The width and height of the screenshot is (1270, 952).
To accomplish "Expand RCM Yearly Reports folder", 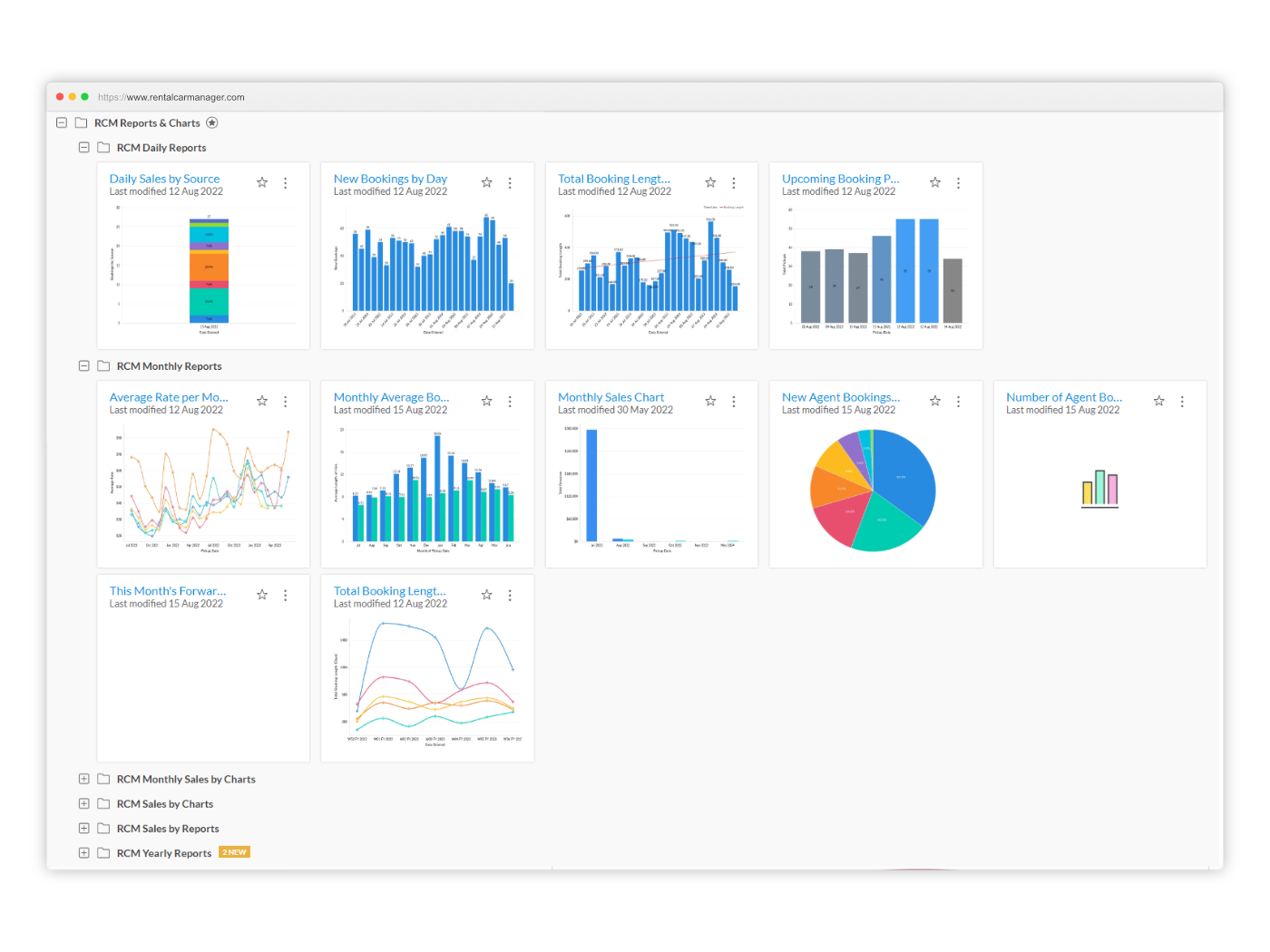I will point(83,852).
